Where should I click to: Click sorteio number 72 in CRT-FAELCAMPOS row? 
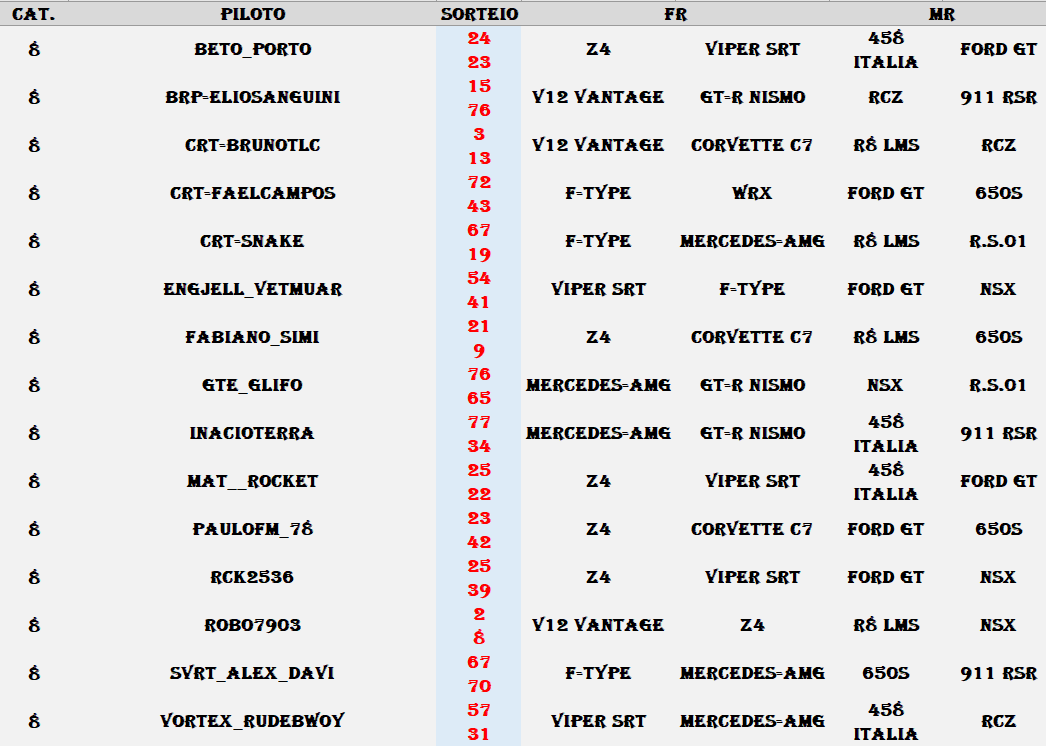(x=479, y=182)
